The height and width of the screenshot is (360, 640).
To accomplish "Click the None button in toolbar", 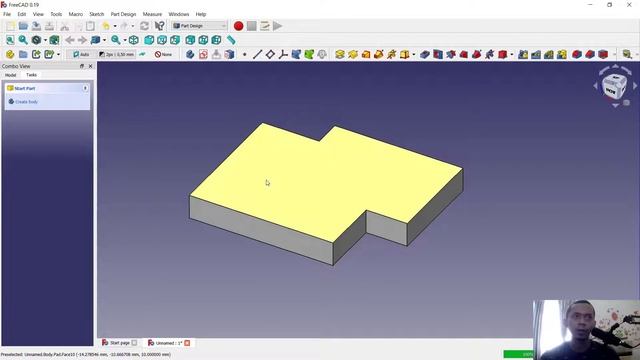I will 163,54.
